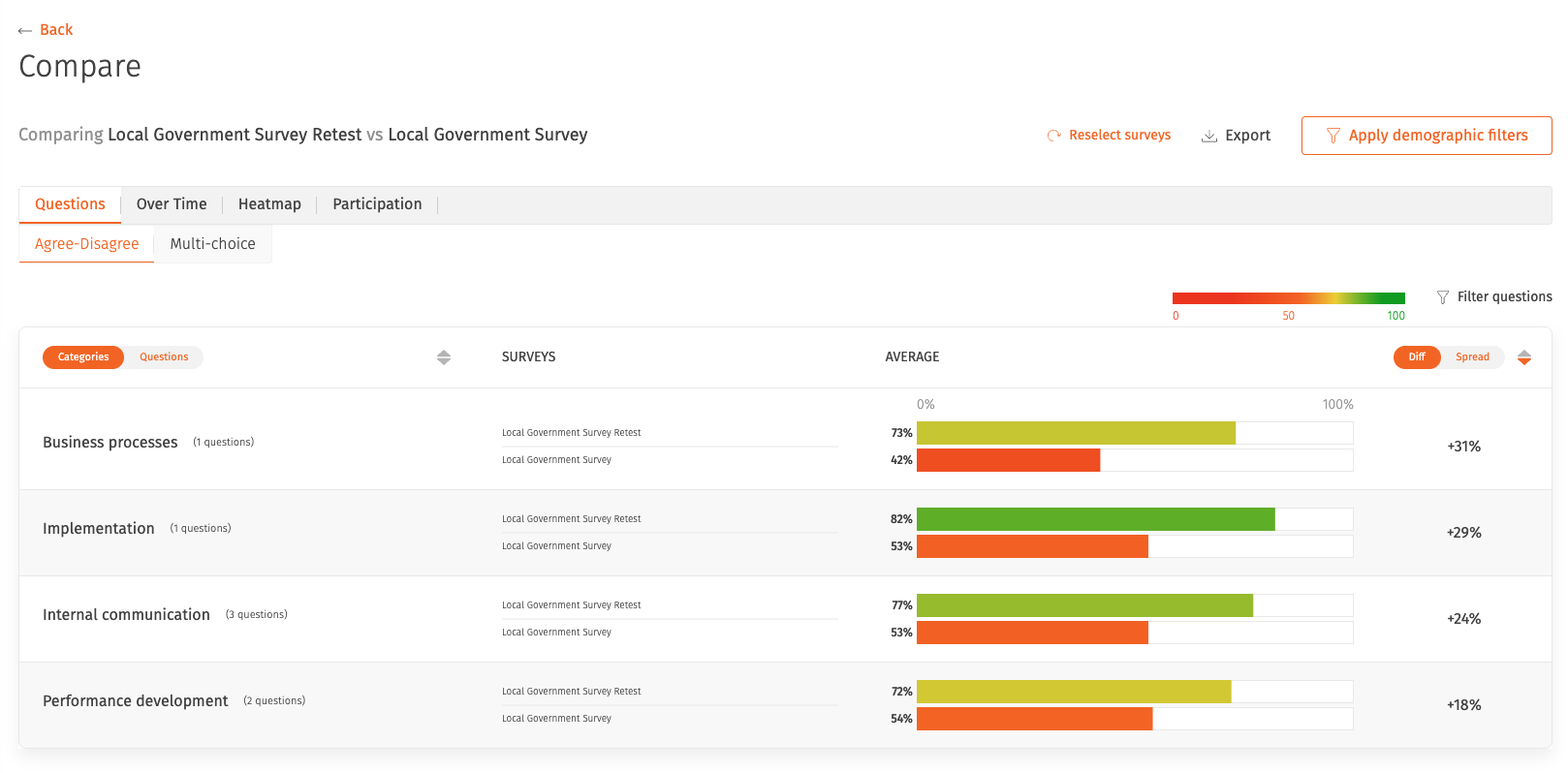Open the Over Time tab
Screen dimensions: 1568x773
tap(172, 204)
